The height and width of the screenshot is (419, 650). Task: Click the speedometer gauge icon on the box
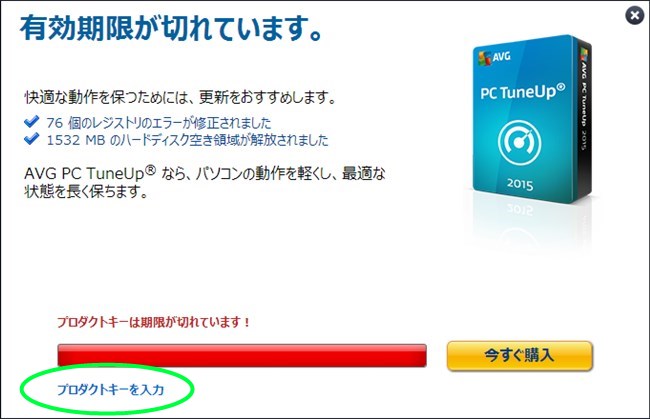(519, 143)
